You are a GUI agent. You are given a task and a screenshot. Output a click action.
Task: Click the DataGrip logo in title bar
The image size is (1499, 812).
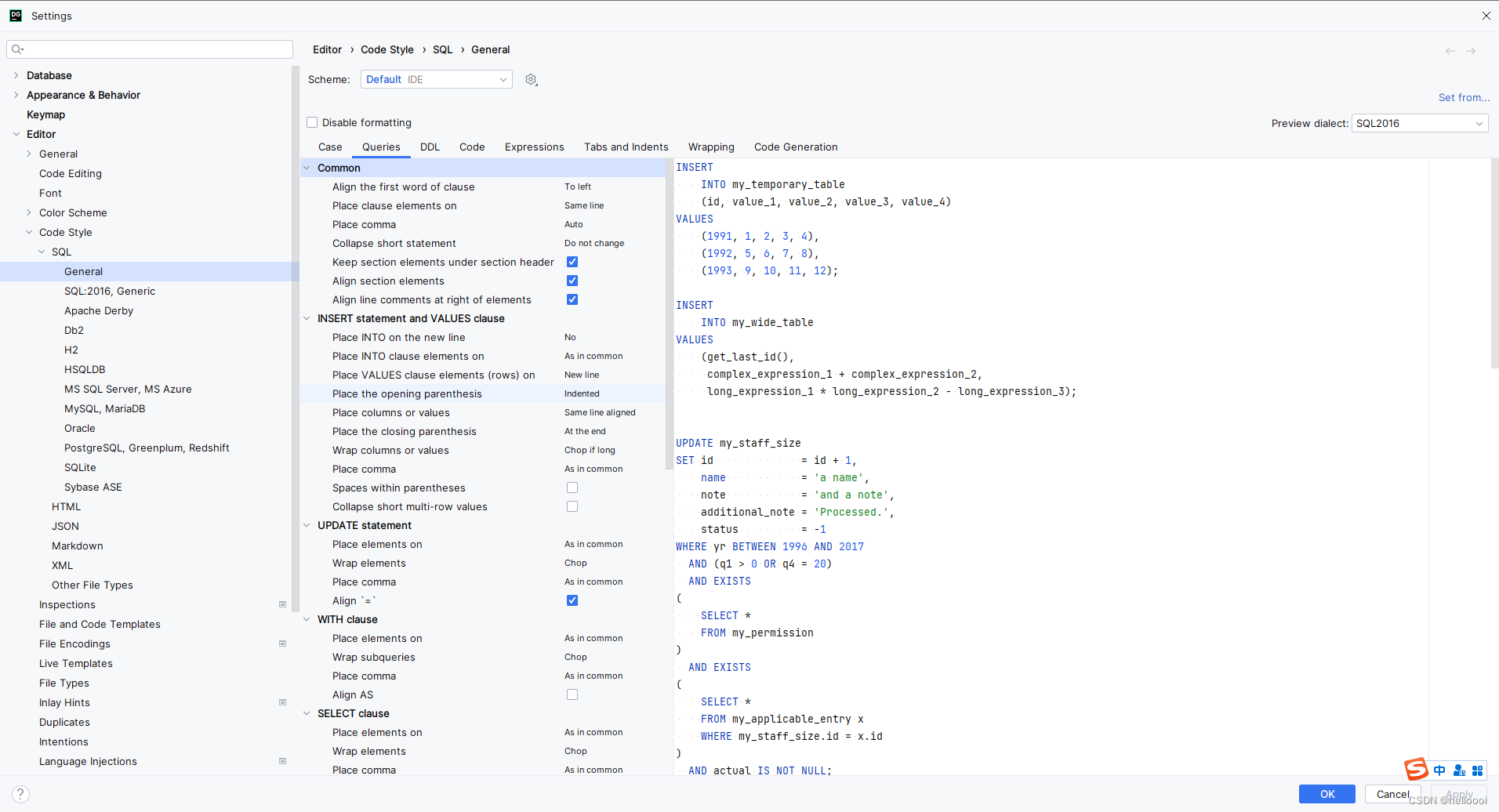[x=16, y=15]
